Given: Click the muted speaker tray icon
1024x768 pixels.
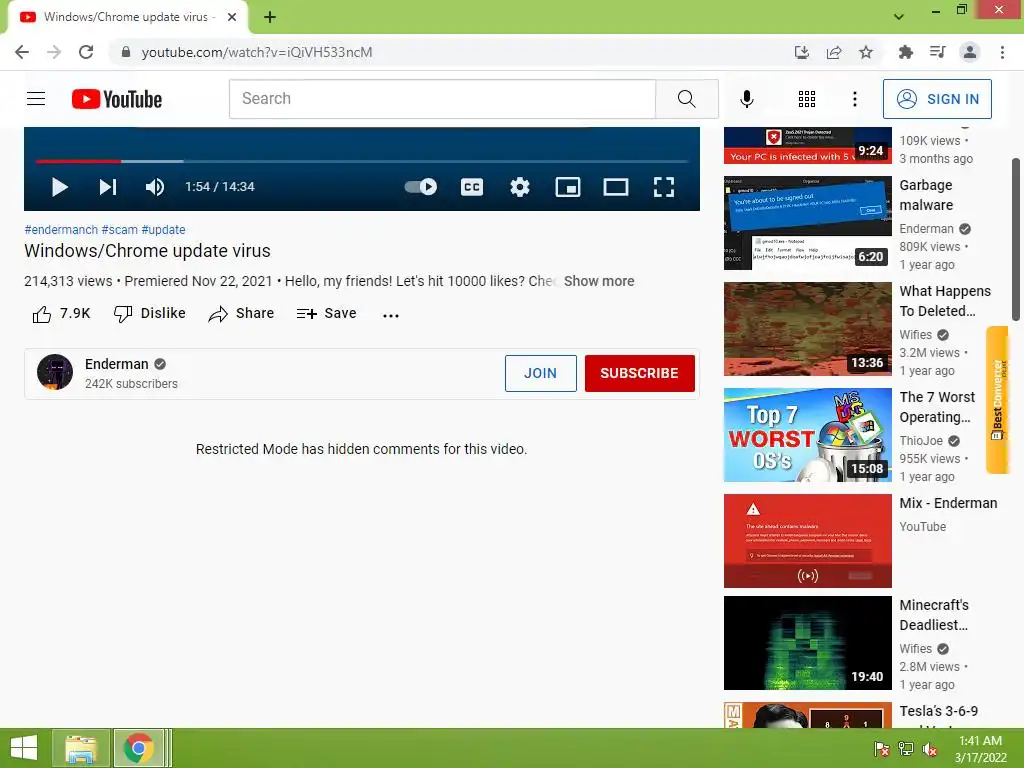Looking at the screenshot, I should [x=929, y=749].
